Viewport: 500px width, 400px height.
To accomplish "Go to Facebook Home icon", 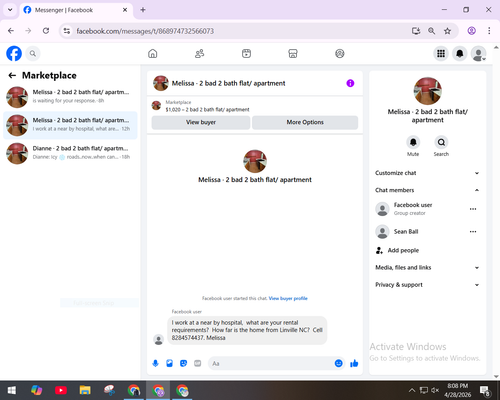I will [x=153, y=53].
